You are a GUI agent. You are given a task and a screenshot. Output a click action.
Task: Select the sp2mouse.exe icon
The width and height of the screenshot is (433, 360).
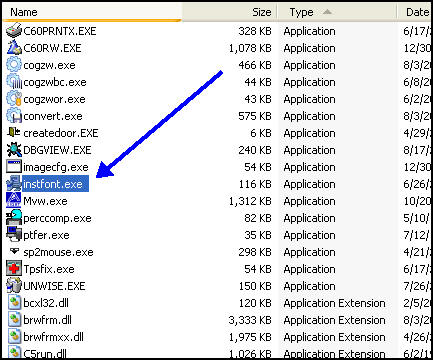(14, 251)
